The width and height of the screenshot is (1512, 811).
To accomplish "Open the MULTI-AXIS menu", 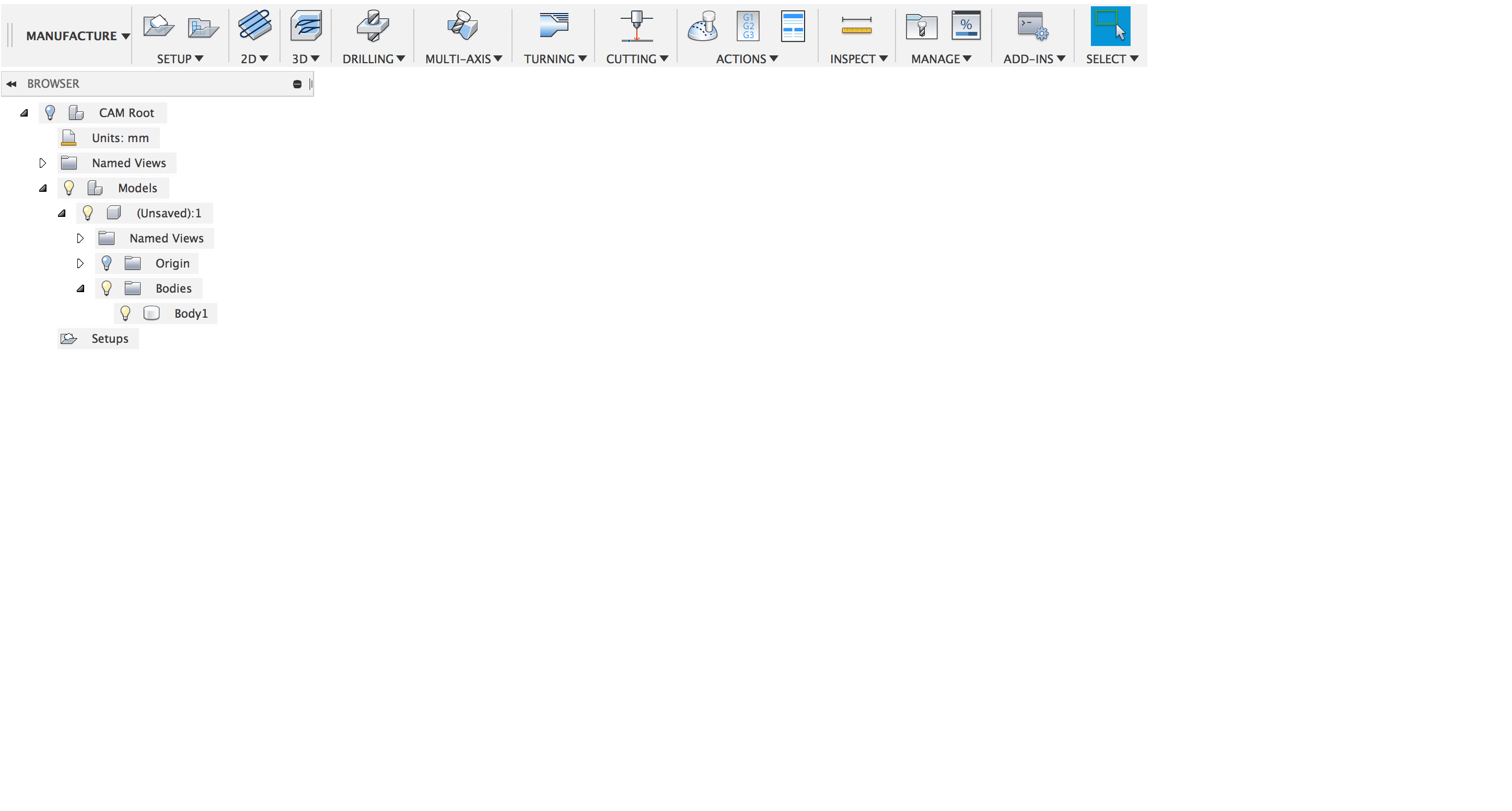I will point(463,59).
